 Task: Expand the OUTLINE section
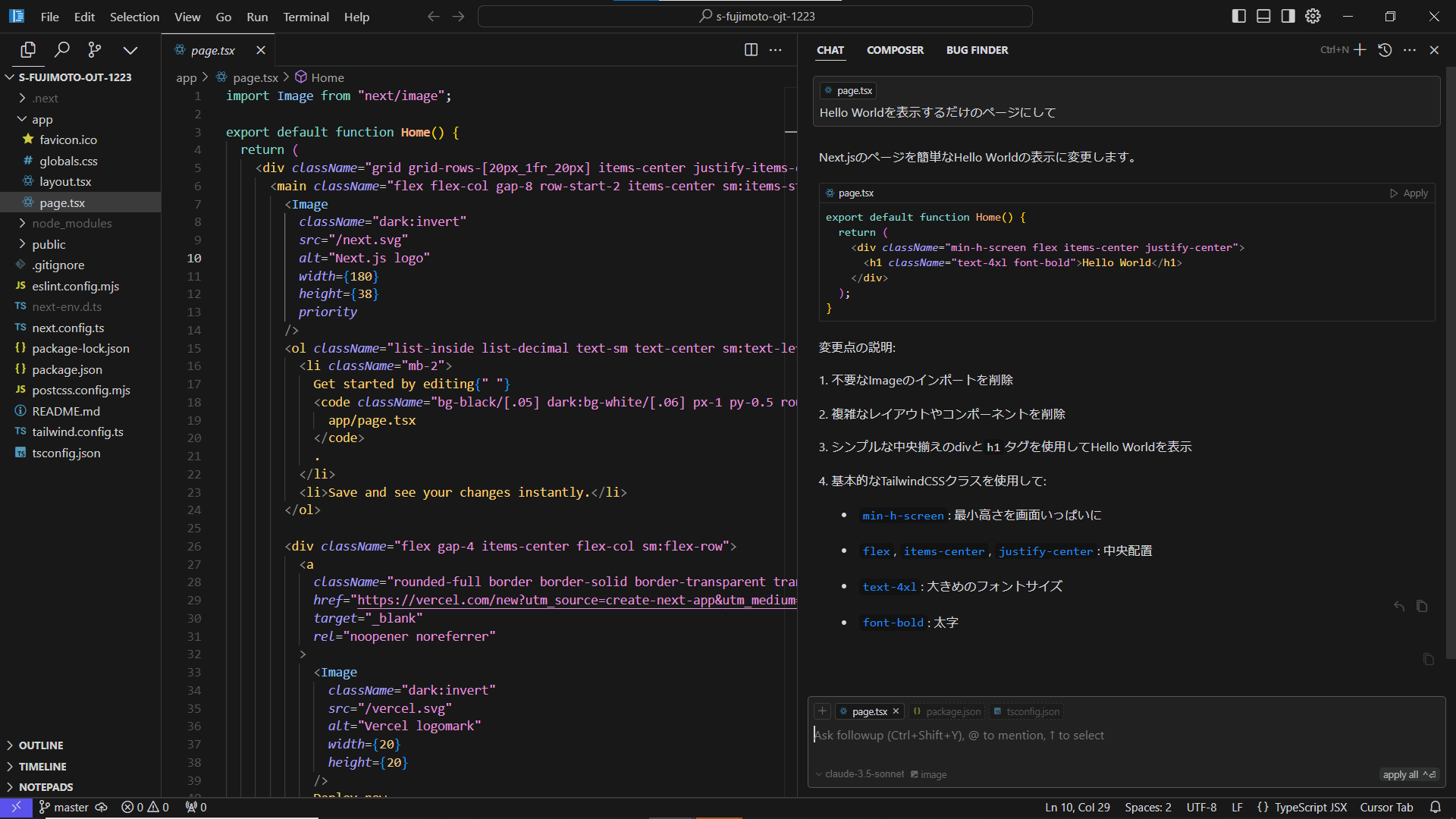pyautogui.click(x=41, y=745)
